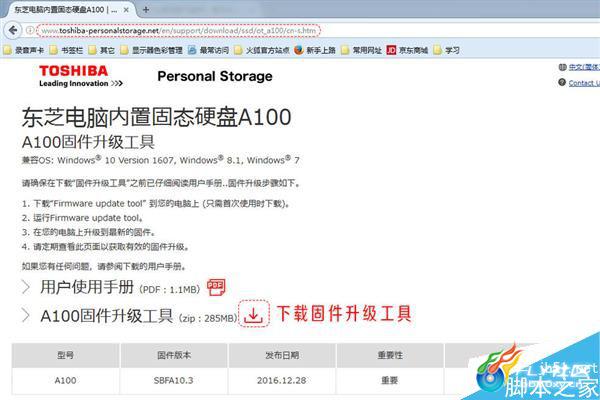Screen dimensions: 600x400
Task: Focus the toshiba-personalstorage.net address bar
Action: coord(178,30)
